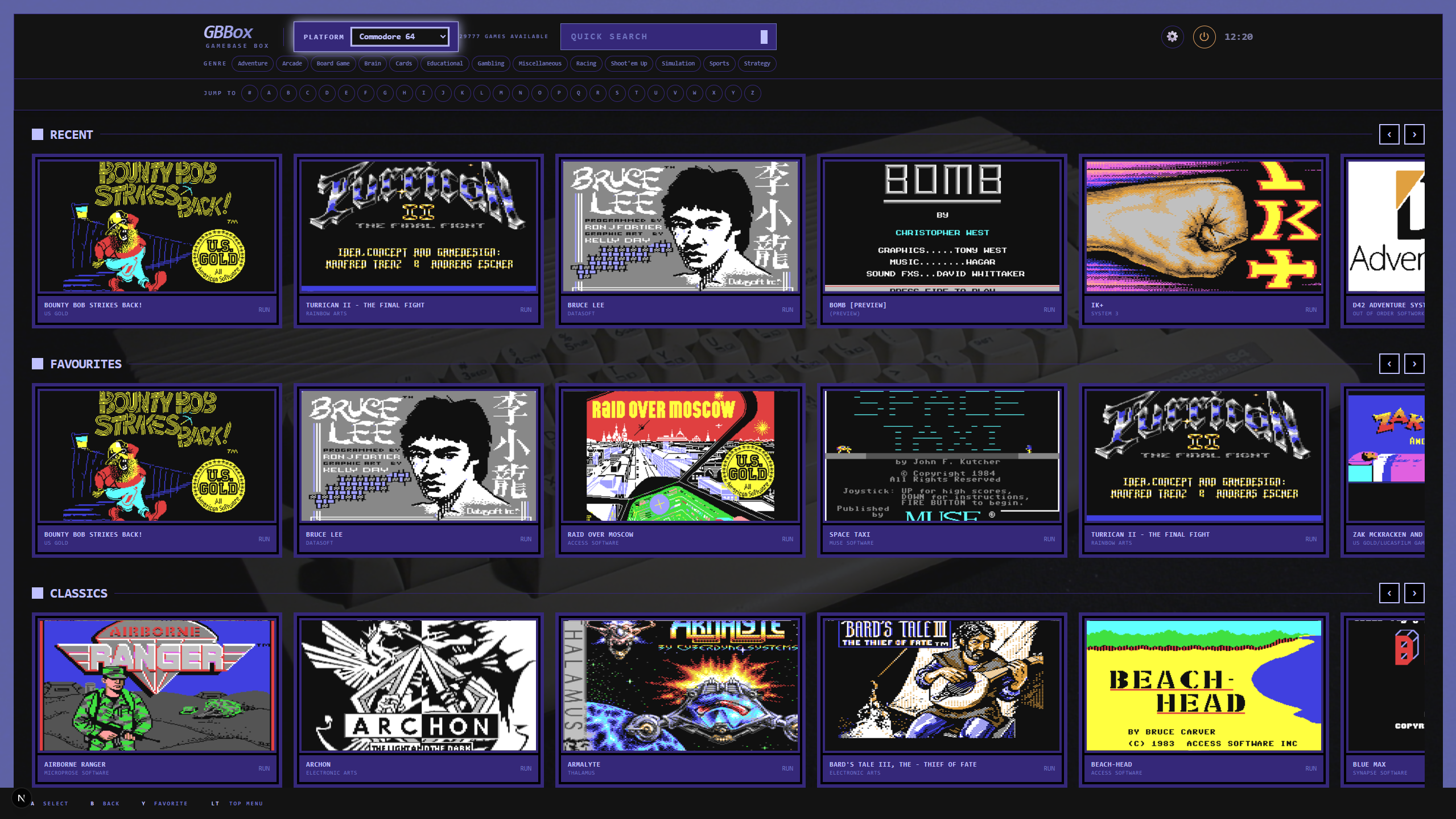Open the settings gear icon
This screenshot has height=819, width=1456.
click(x=1172, y=36)
